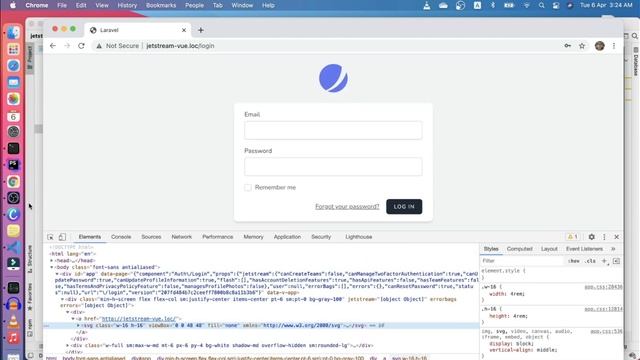This screenshot has height=360, width=640.
Task: Click the LOG IN button
Action: (x=404, y=207)
